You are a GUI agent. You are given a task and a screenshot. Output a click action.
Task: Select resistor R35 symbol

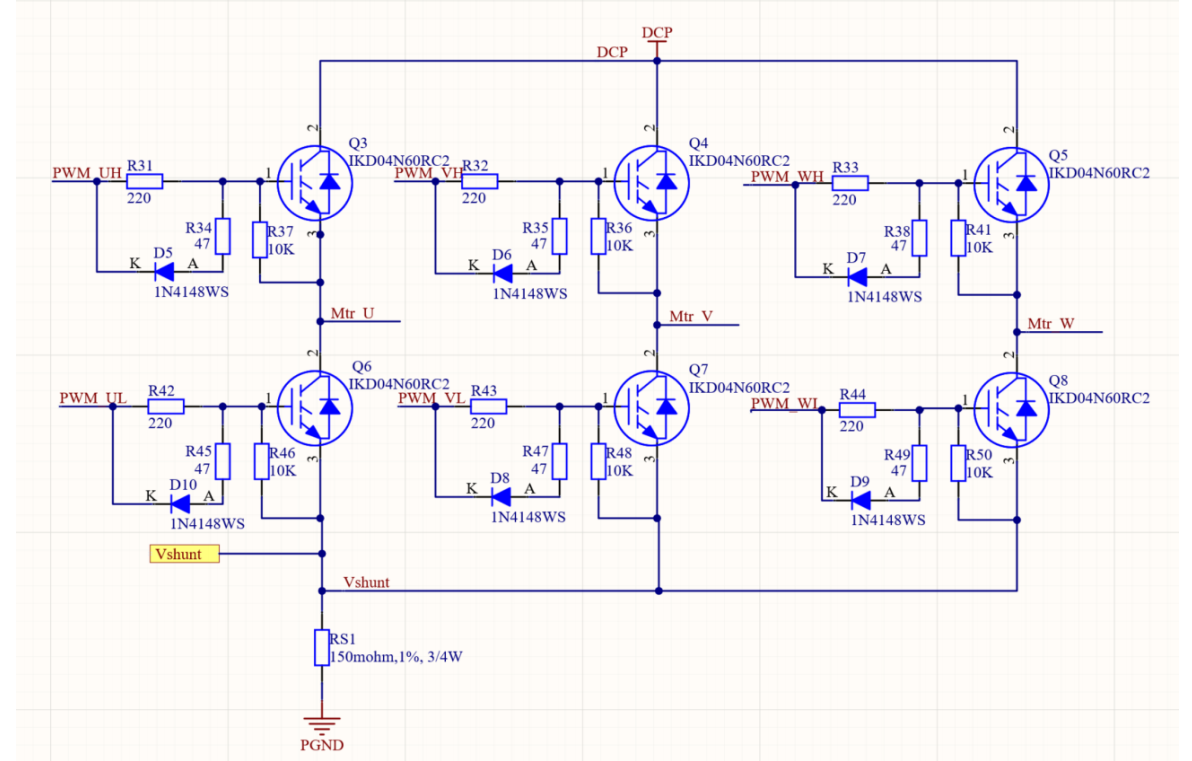[x=560, y=236]
